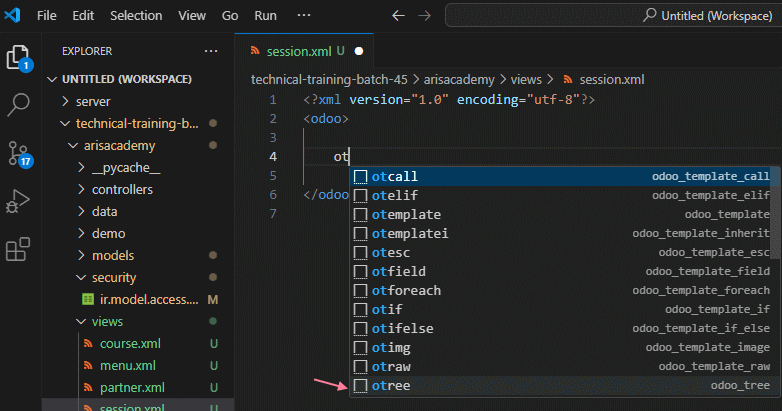Click the XML icon of partner.xml
Viewport: 782px width, 411px height.
coord(88,388)
